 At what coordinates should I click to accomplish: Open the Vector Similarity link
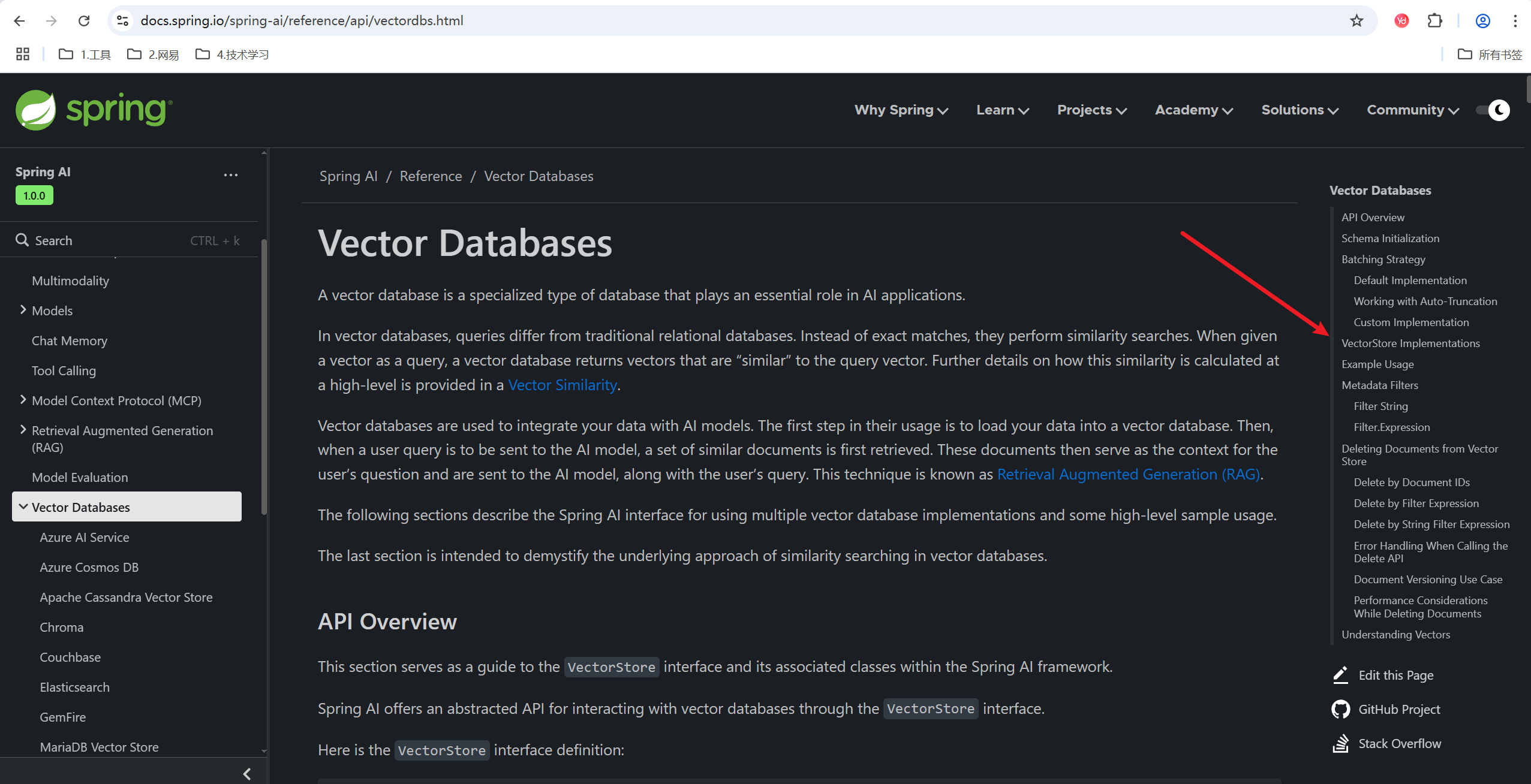click(562, 385)
